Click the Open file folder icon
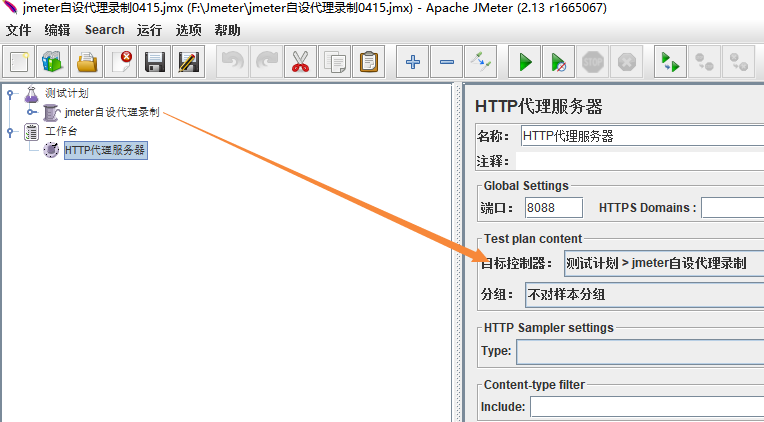Image resolution: width=764 pixels, height=422 pixels. (x=86, y=62)
